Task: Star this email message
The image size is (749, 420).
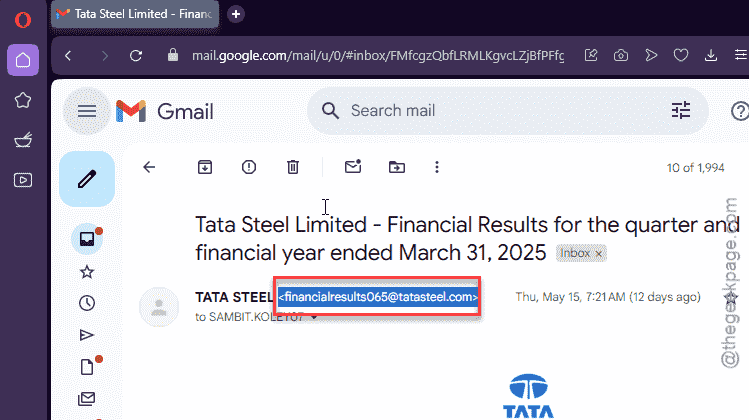Action: point(731,297)
